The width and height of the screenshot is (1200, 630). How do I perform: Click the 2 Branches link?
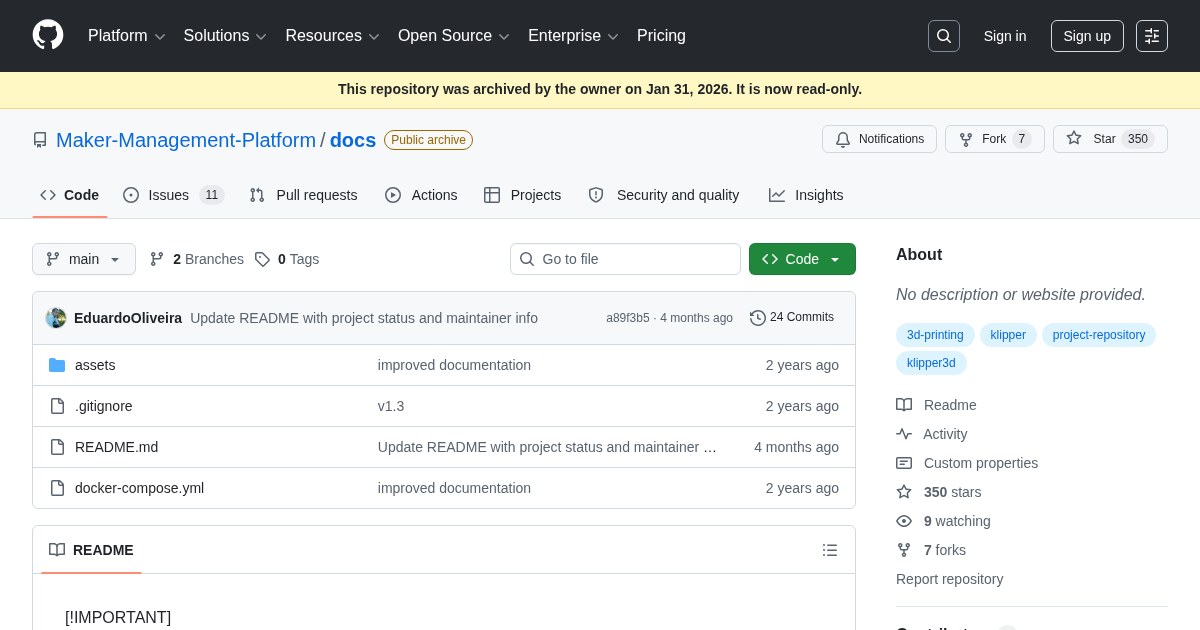point(197,259)
